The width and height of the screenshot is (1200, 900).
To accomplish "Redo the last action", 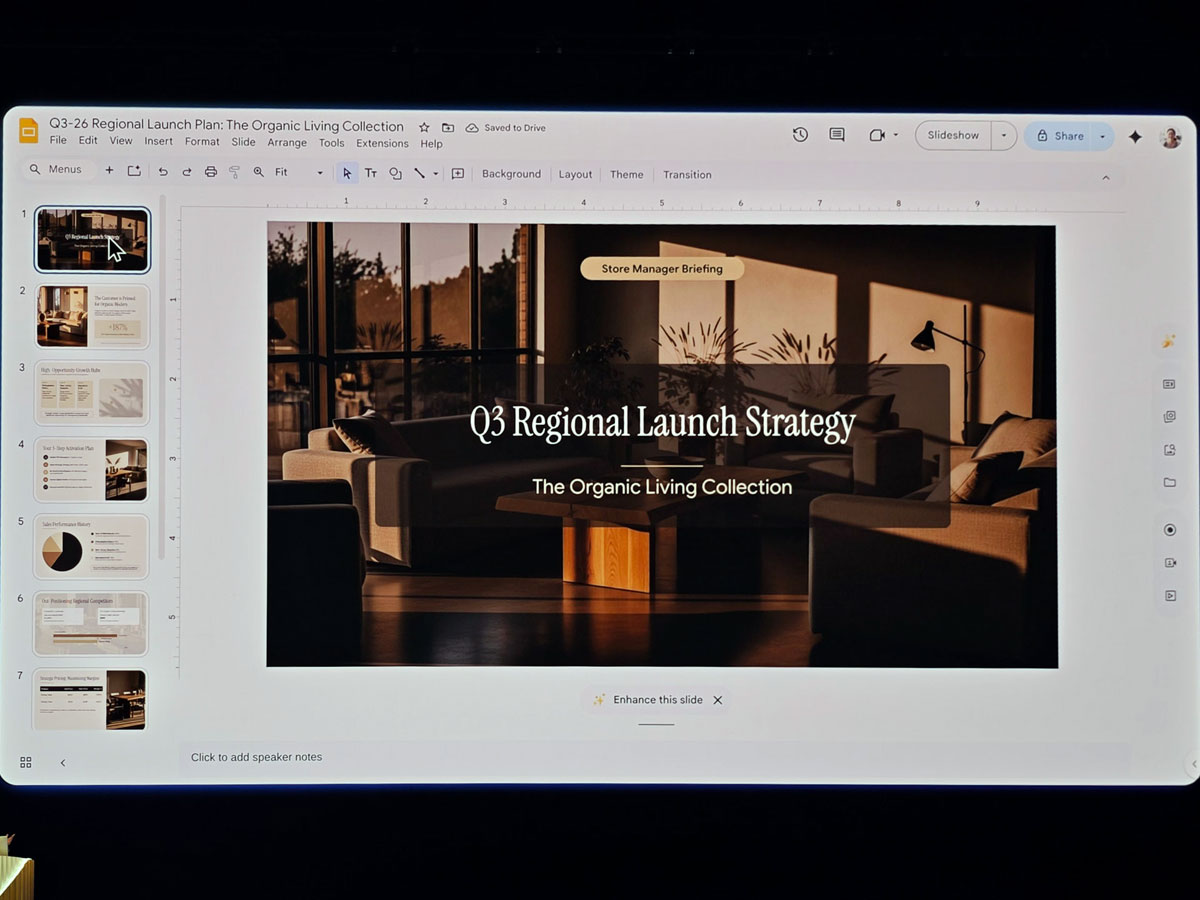I will (186, 172).
